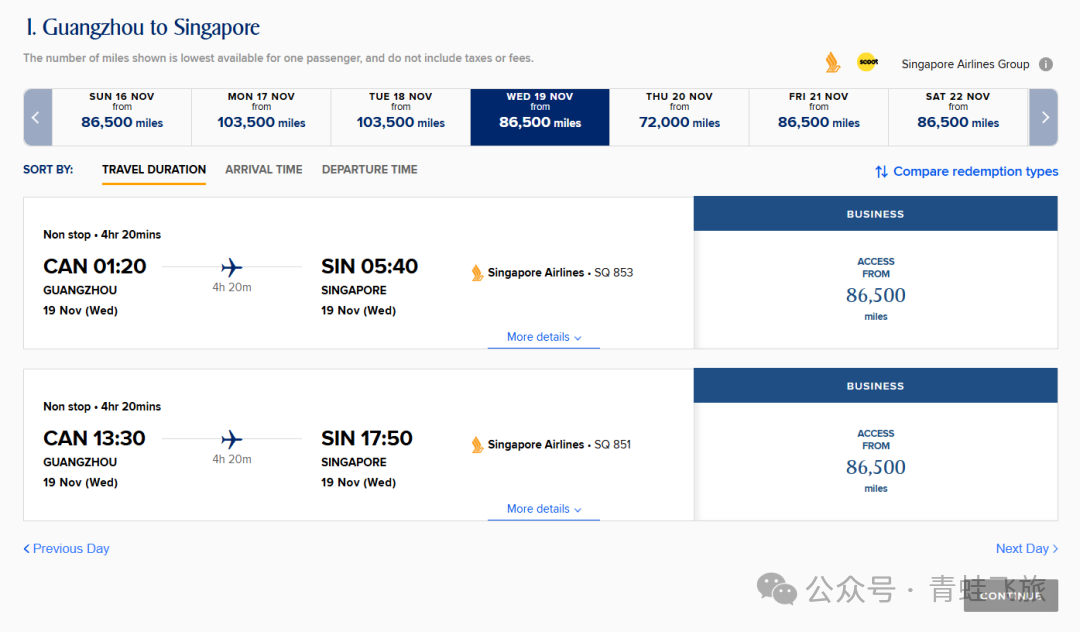Click the info icon beside Singapore Airlines Group
This screenshot has width=1080, height=632.
tap(1046, 64)
